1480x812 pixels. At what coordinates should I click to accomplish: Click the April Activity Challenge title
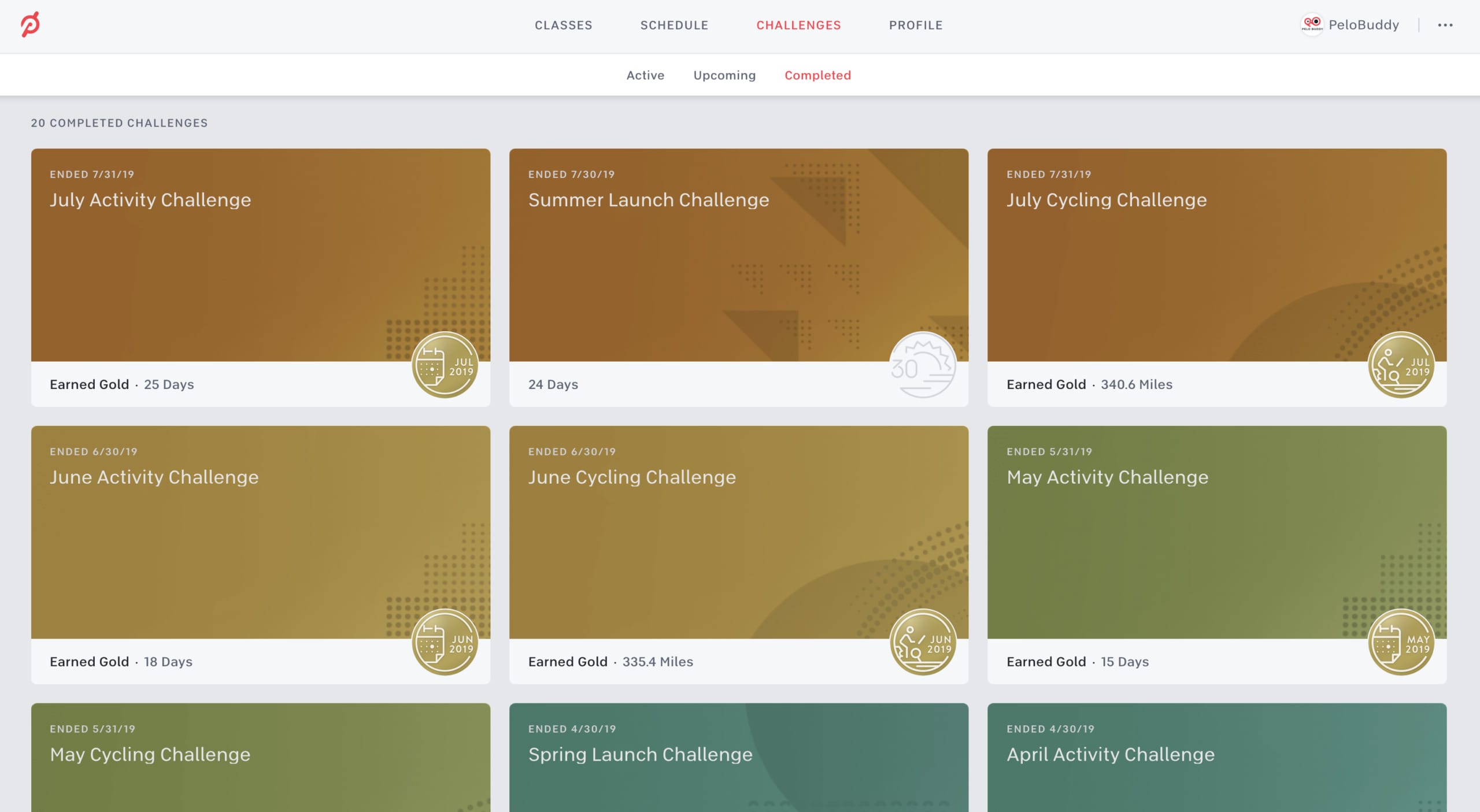pos(1110,754)
